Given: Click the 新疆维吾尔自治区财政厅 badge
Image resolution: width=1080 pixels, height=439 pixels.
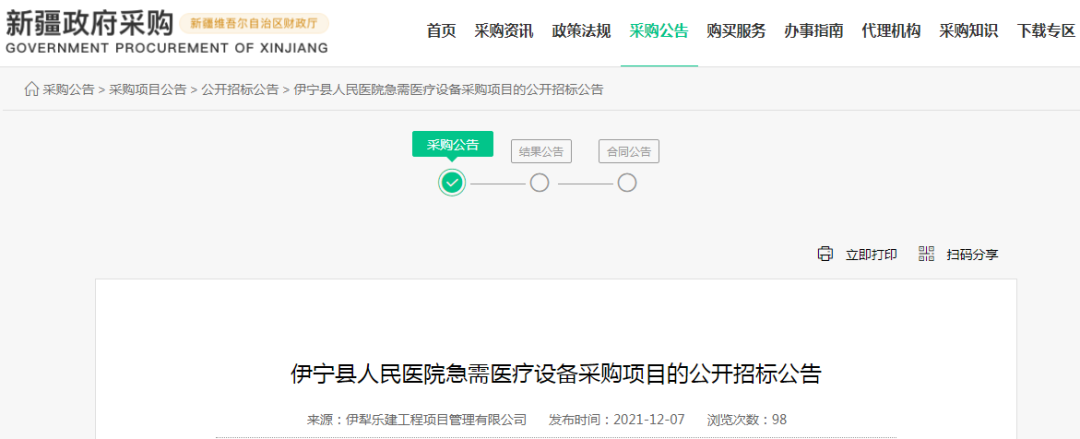Looking at the screenshot, I should (254, 23).
